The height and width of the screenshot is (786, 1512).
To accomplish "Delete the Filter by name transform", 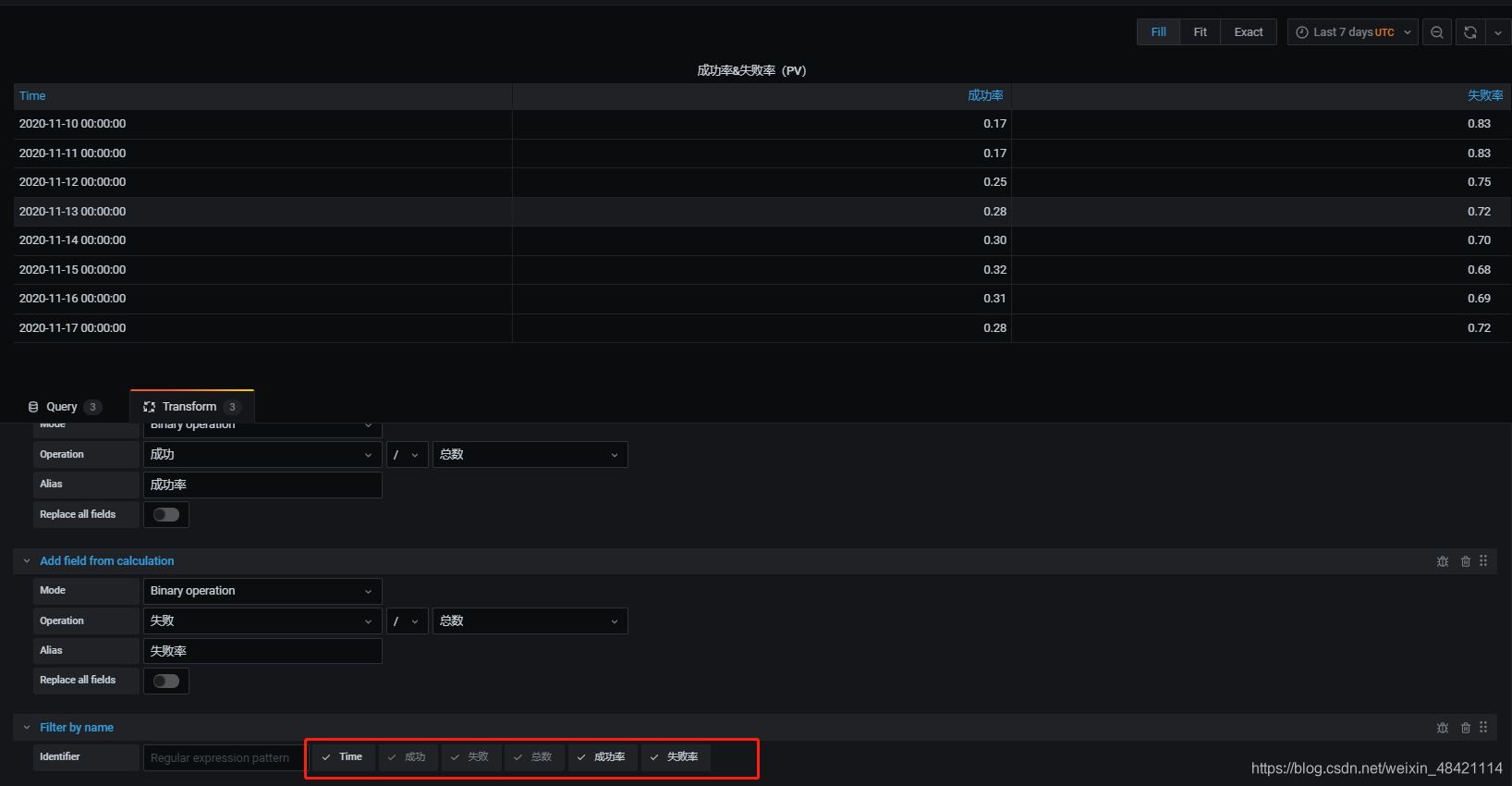I will point(1466,728).
